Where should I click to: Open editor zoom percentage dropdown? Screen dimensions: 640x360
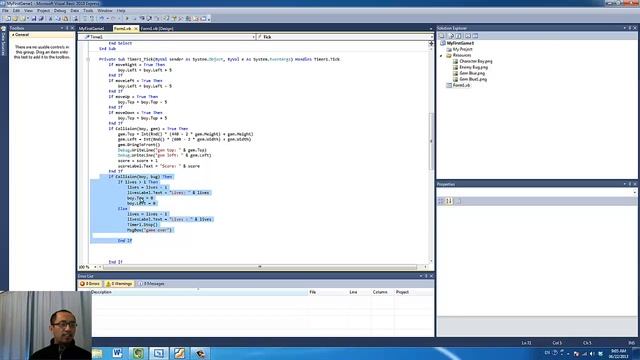[x=95, y=267]
